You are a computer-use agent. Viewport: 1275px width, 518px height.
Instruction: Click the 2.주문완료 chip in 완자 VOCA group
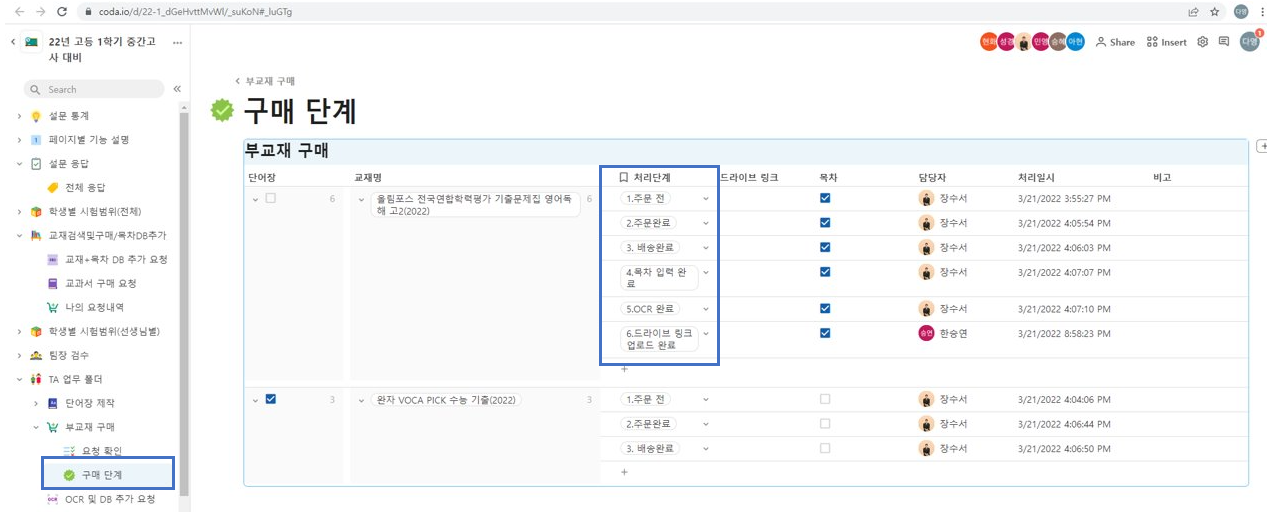[649, 424]
